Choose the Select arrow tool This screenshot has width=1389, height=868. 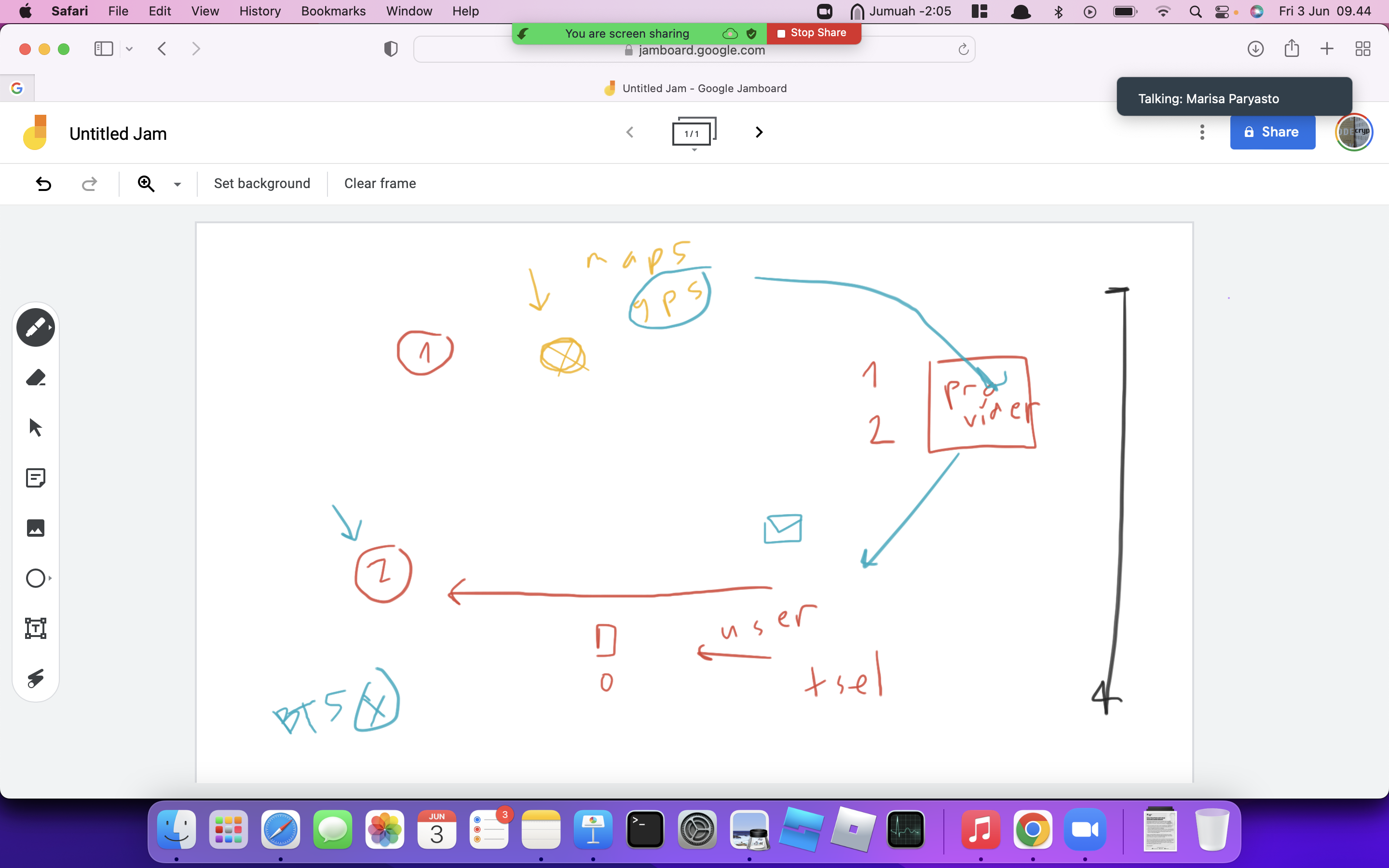(x=36, y=428)
